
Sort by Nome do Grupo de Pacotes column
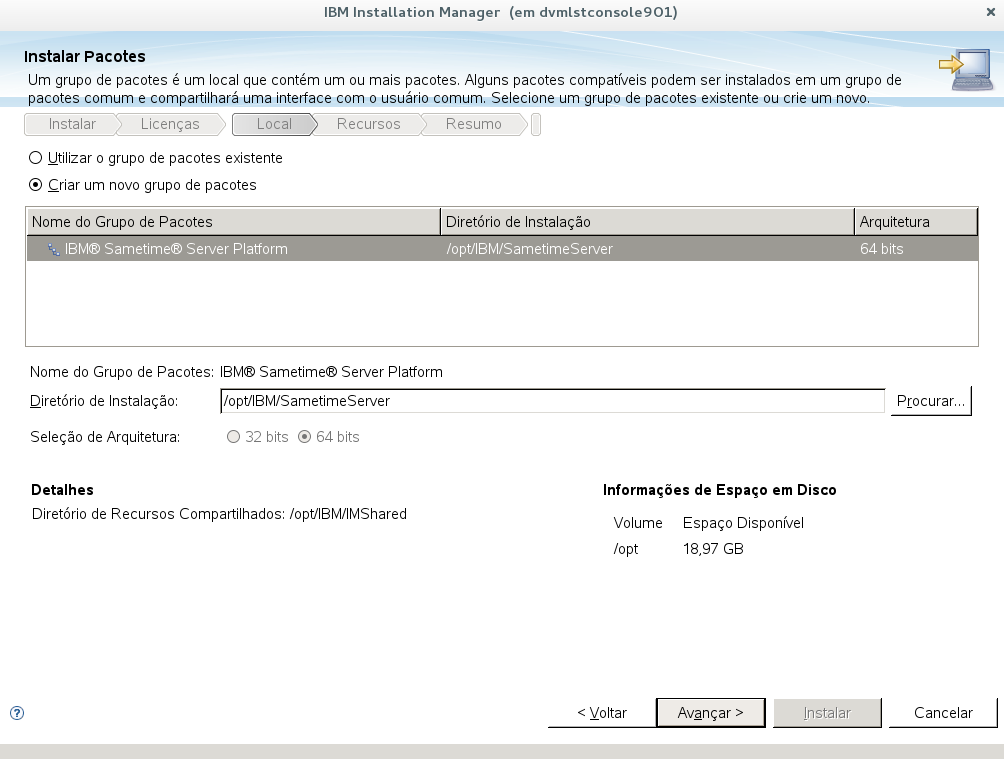(x=234, y=222)
